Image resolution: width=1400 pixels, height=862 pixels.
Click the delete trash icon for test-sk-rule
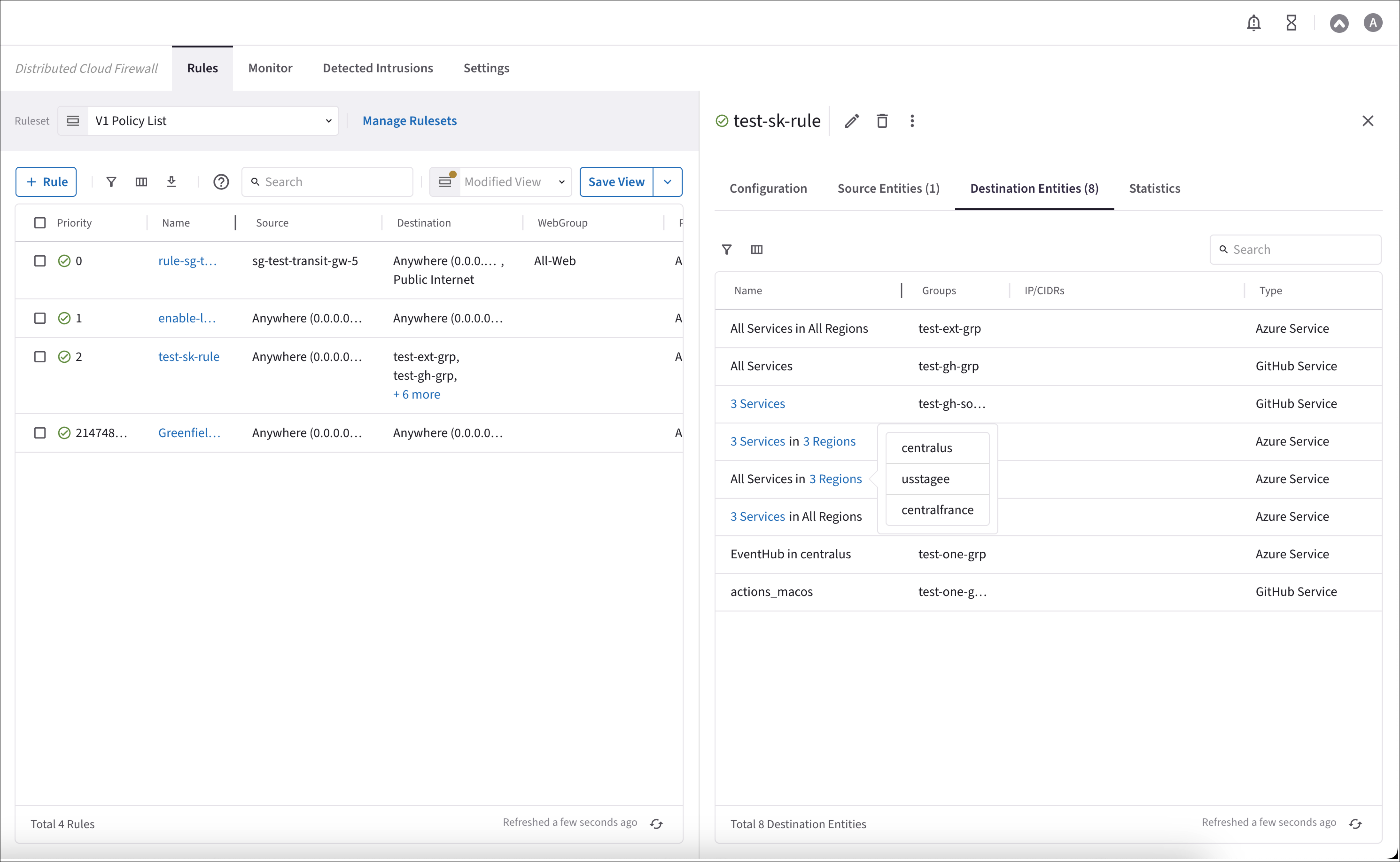tap(882, 121)
